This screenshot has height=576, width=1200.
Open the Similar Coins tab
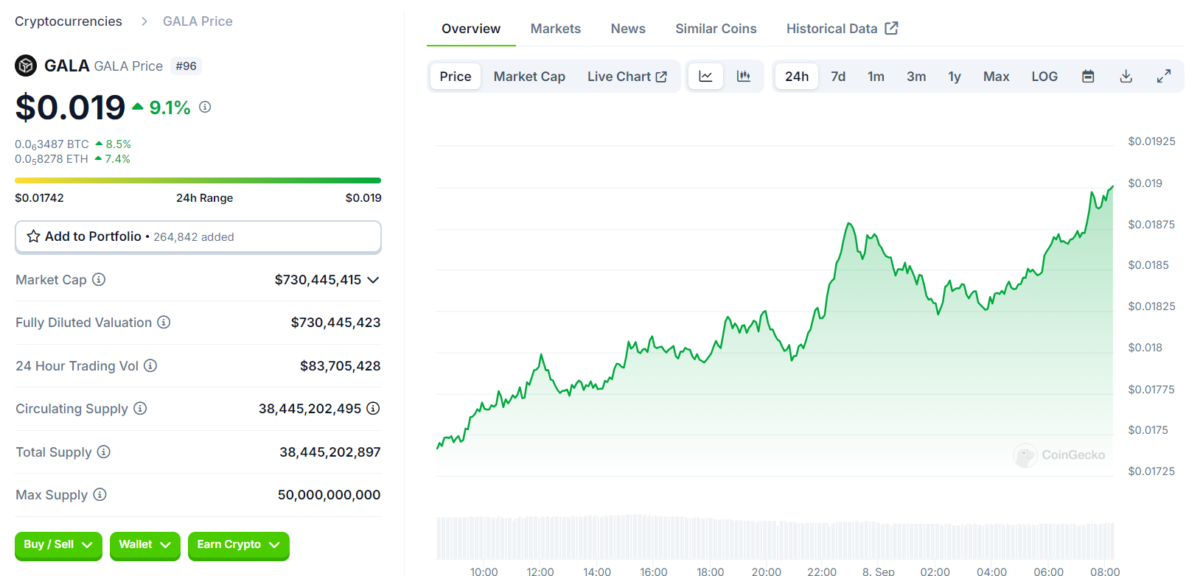tap(716, 29)
